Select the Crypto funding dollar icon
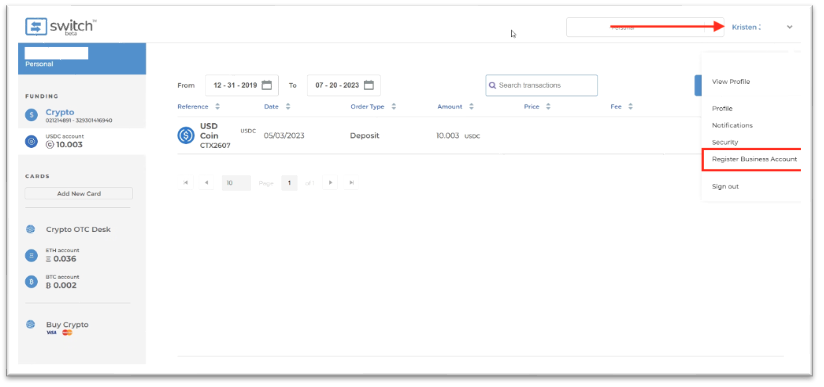 click(32, 115)
